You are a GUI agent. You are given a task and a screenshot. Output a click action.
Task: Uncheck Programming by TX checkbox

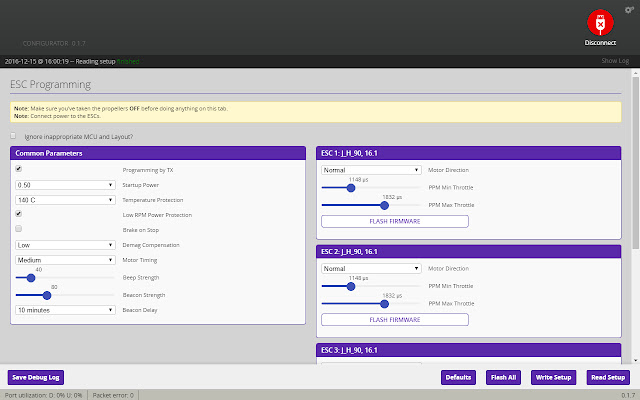[18, 169]
